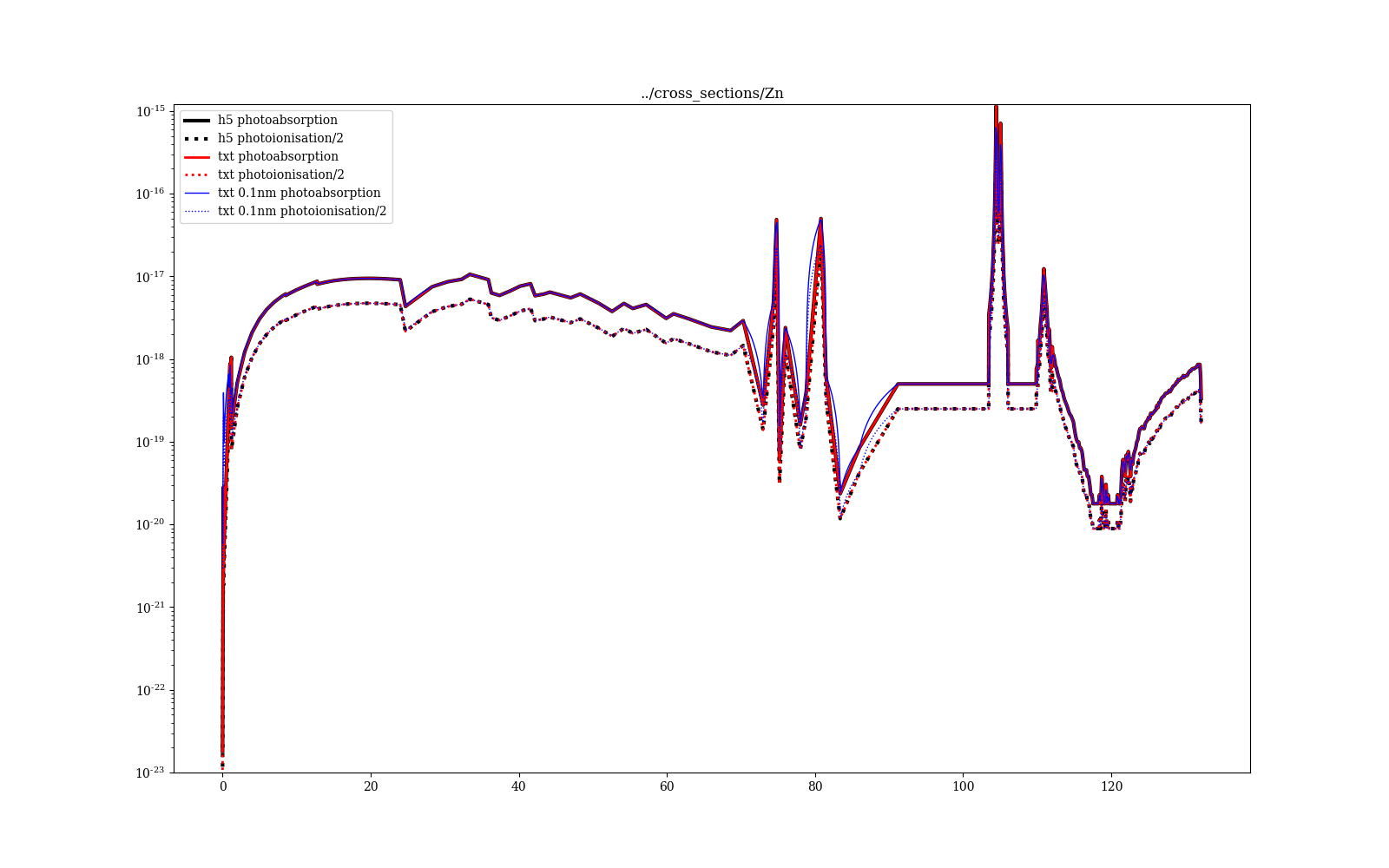Click the thin blue solid legend sample
Screen dimensions: 1389x868
coord(197,193)
